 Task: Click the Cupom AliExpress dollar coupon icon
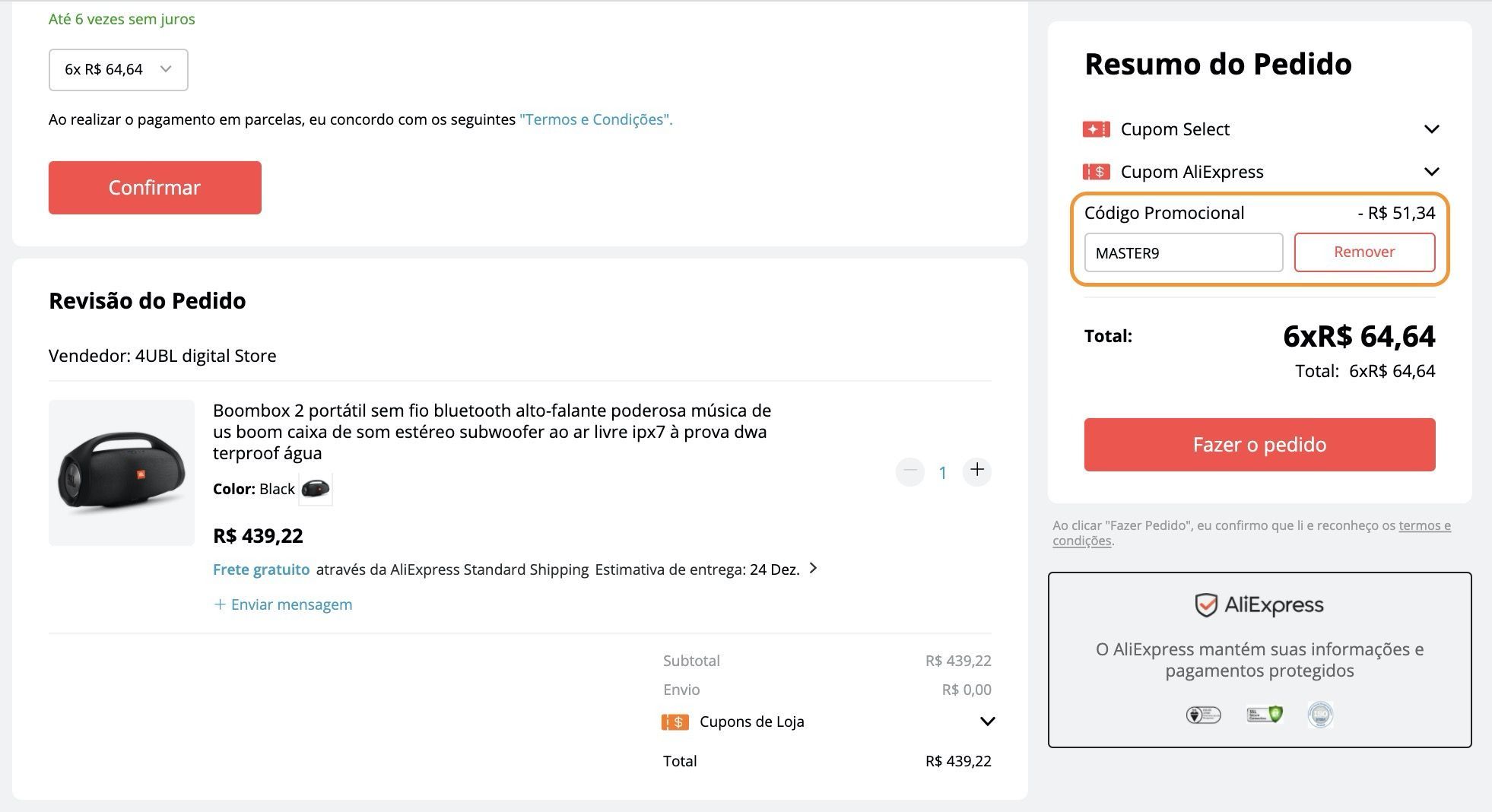point(1097,172)
